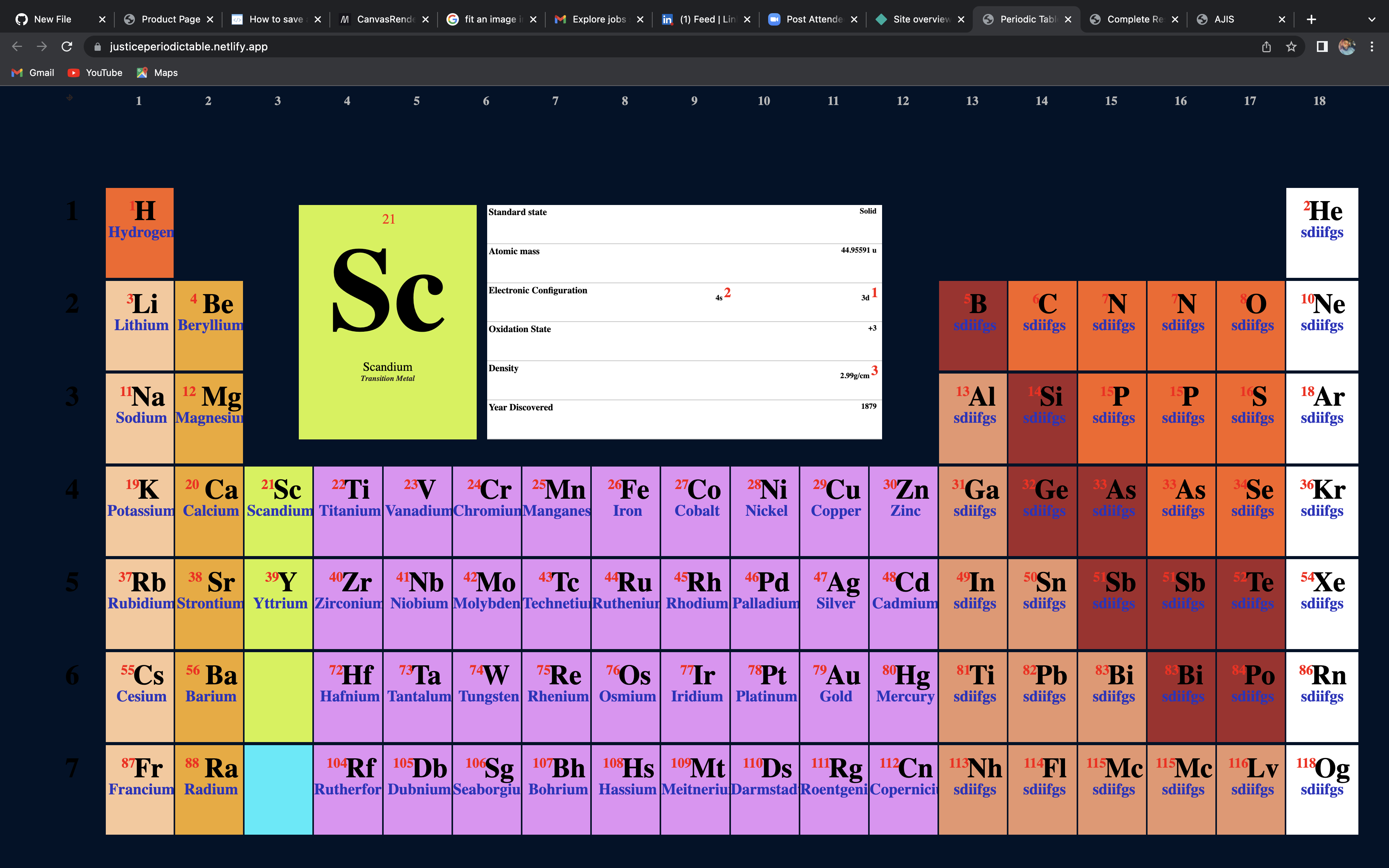Open a new tab with plus icon
Image resolution: width=1389 pixels, height=868 pixels.
1311,19
